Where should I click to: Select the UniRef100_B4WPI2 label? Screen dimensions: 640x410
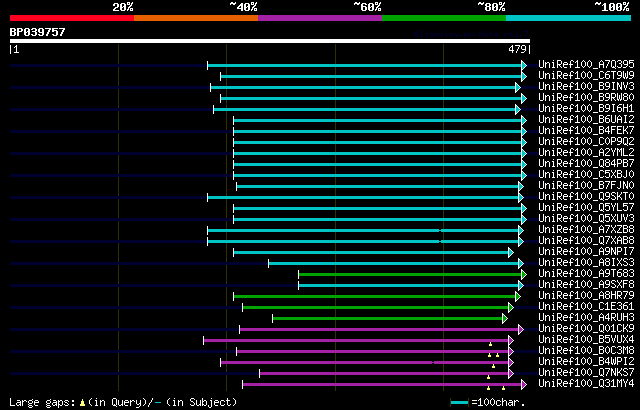(x=586, y=362)
